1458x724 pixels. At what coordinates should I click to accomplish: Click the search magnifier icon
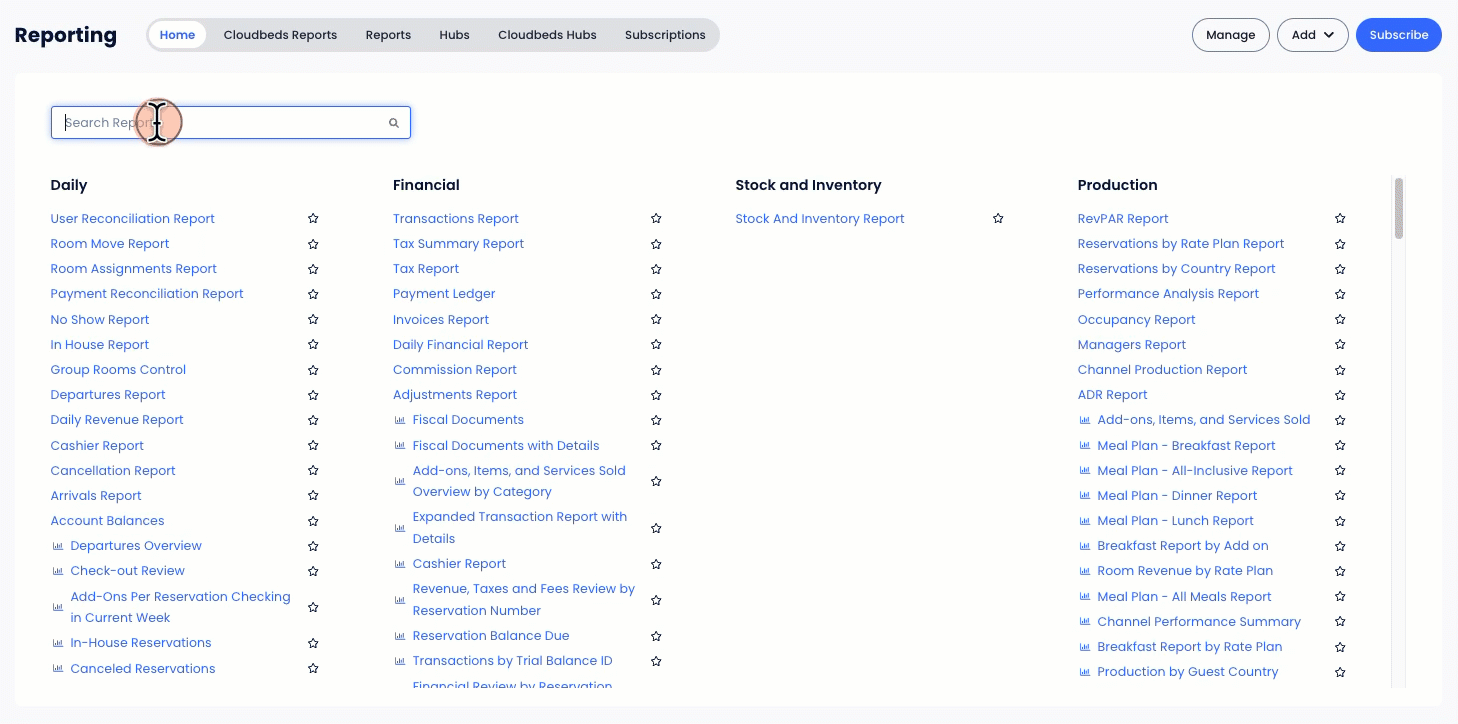(393, 122)
